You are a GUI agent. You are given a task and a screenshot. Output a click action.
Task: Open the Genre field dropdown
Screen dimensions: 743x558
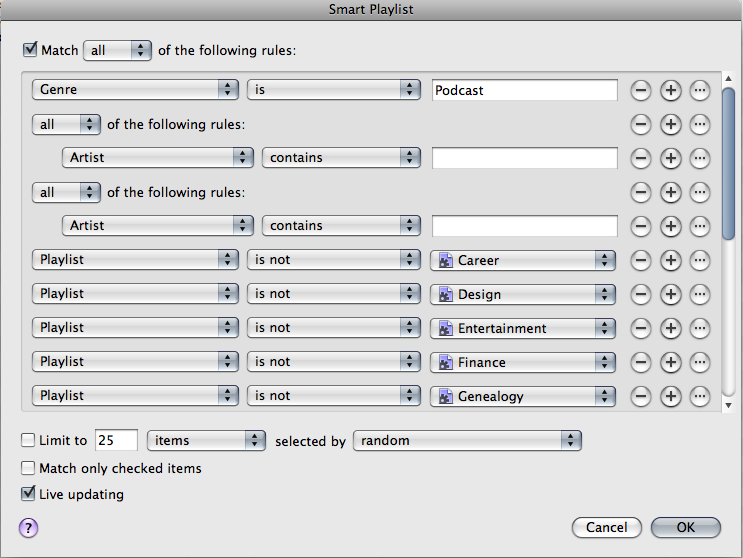pos(135,90)
